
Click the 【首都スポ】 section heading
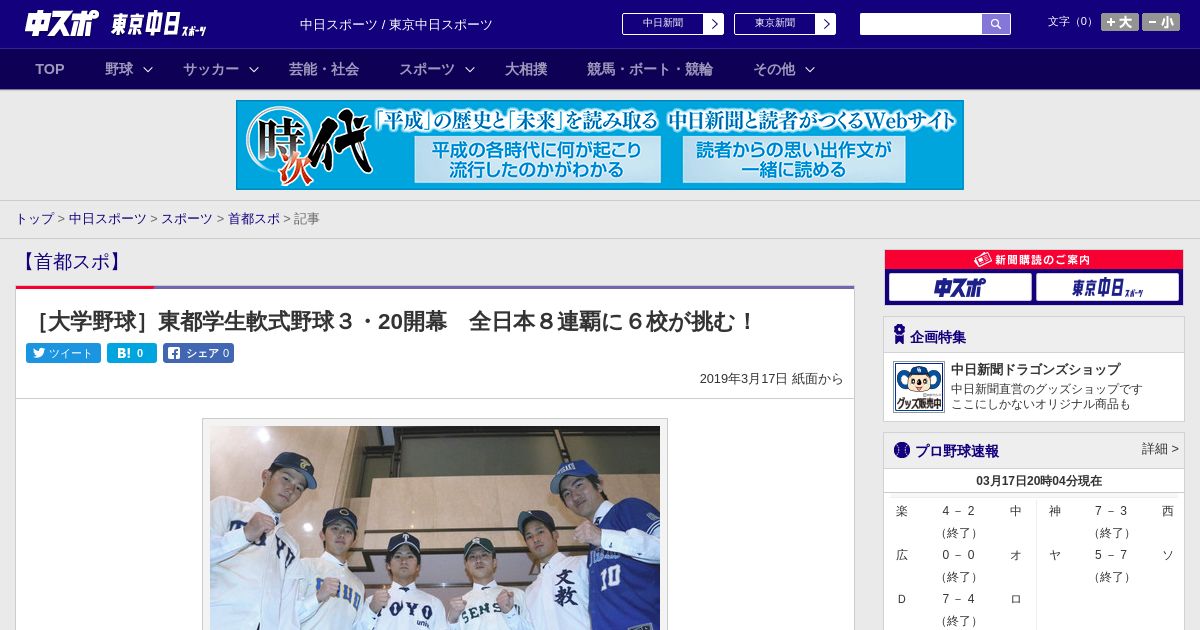click(71, 262)
